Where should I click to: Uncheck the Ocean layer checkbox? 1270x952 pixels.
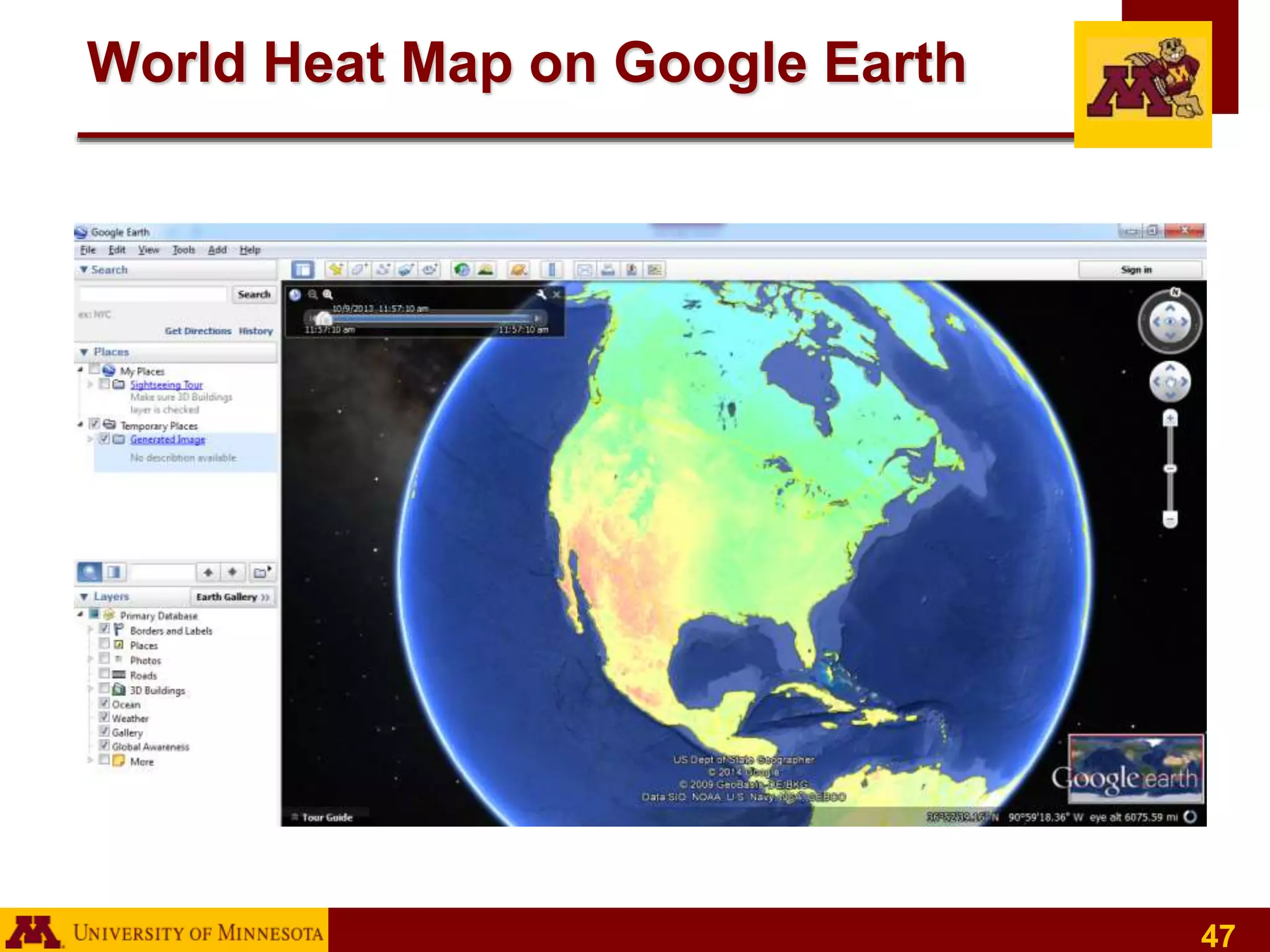point(104,703)
